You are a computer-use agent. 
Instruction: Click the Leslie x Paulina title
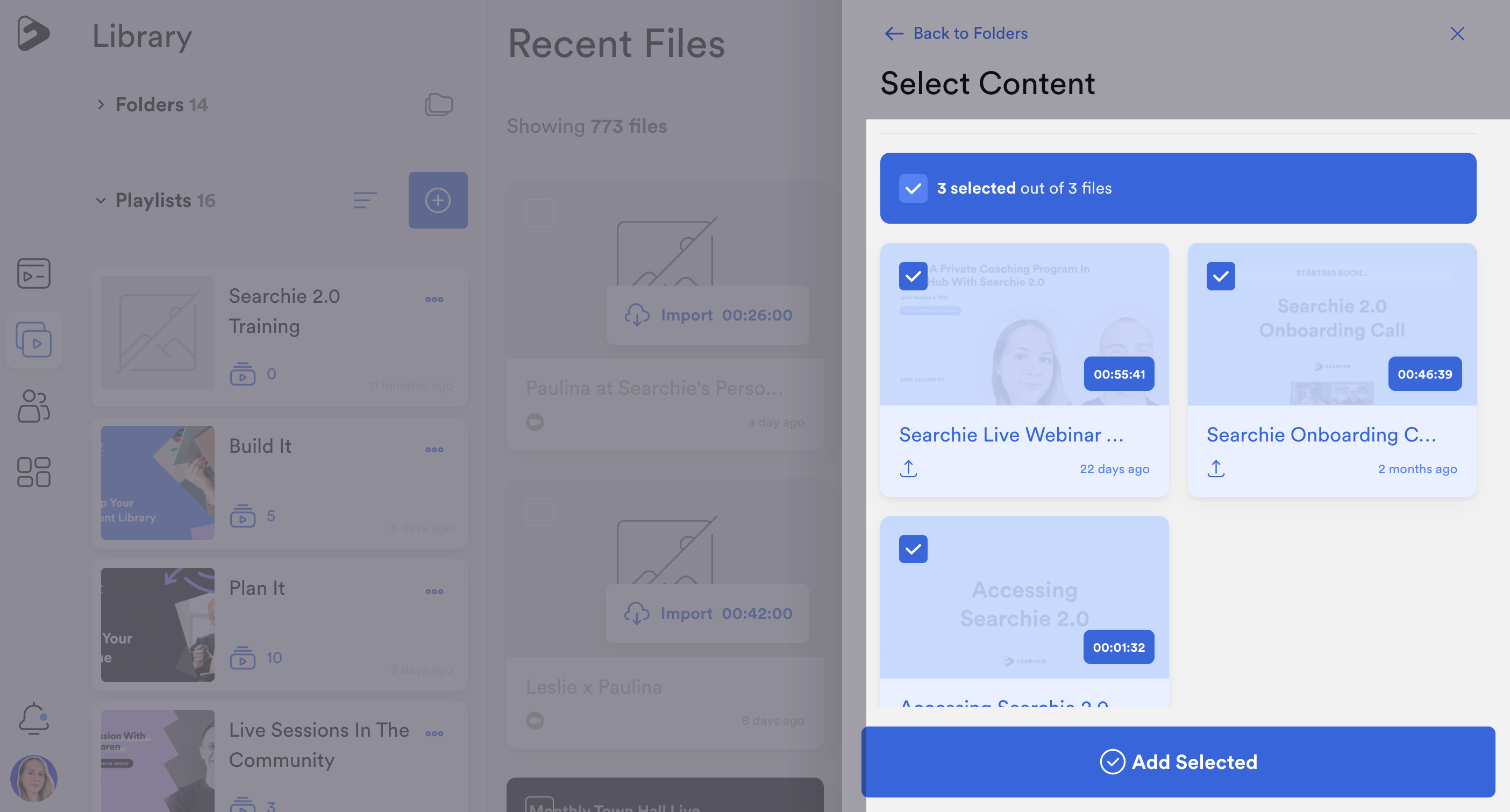pos(594,687)
